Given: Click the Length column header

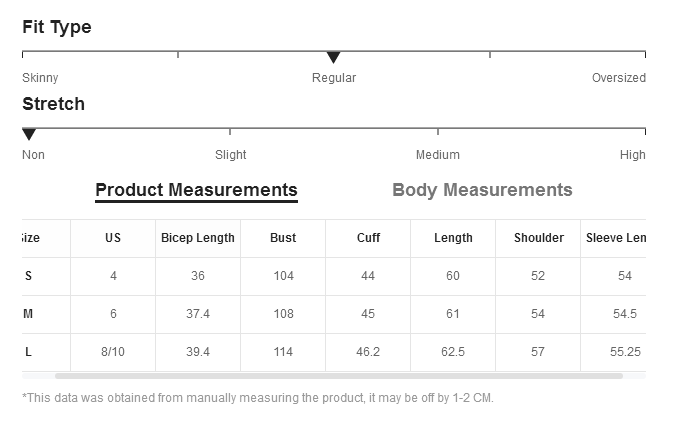Looking at the screenshot, I should [453, 238].
